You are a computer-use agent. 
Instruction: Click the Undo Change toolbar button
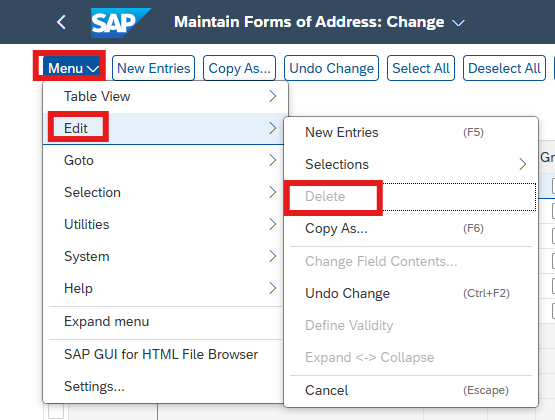point(331,68)
